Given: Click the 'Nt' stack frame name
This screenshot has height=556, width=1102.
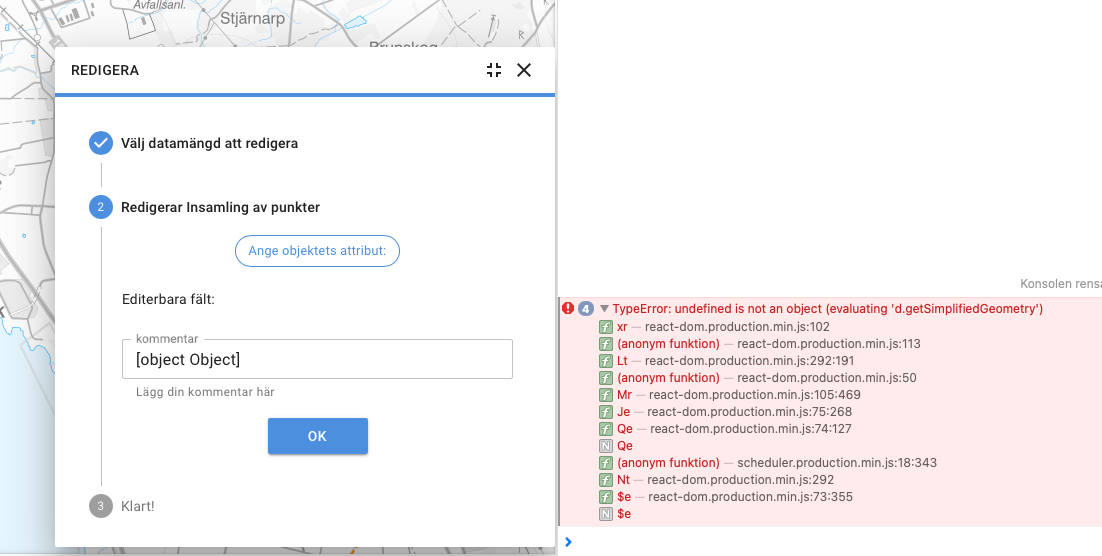Looking at the screenshot, I should click(x=623, y=480).
